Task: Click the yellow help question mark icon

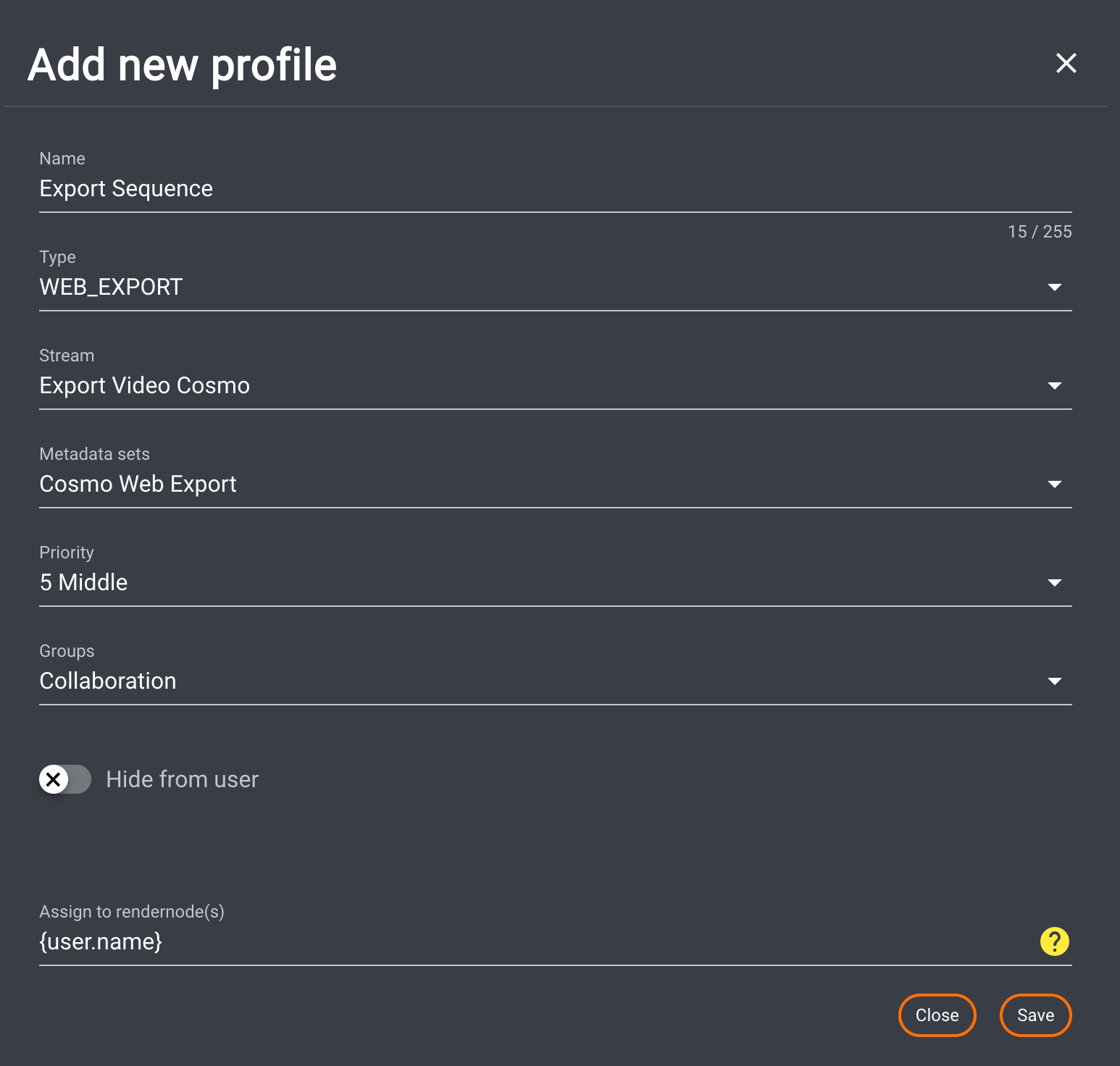Action: click(1054, 941)
